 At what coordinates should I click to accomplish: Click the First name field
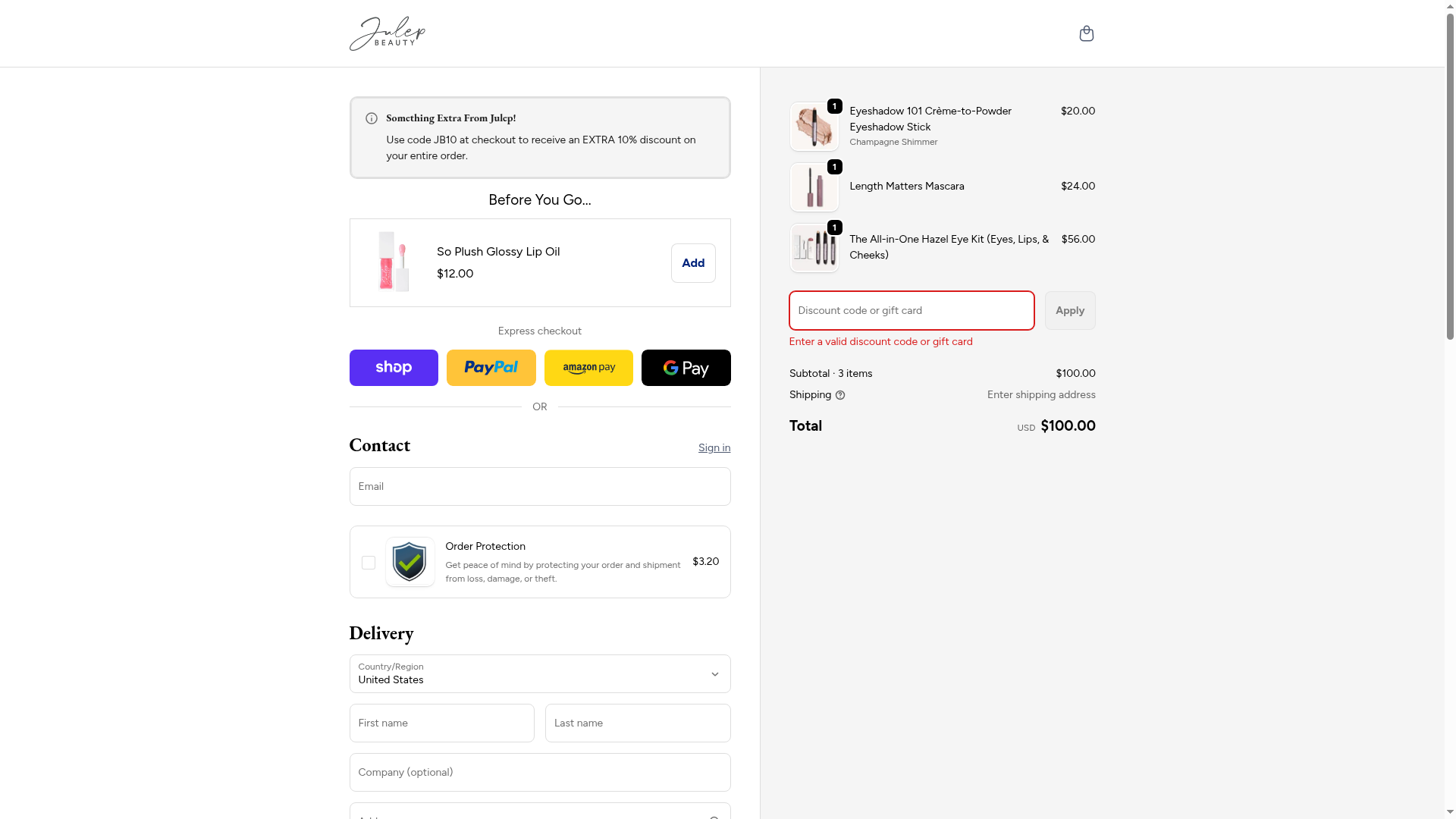pos(441,723)
